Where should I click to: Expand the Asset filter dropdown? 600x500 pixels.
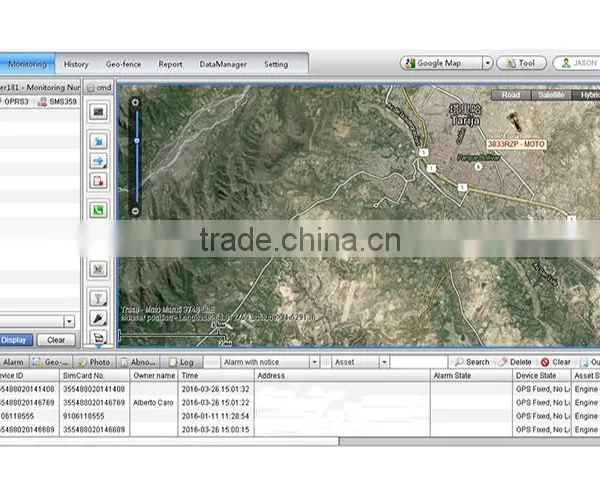(x=384, y=362)
